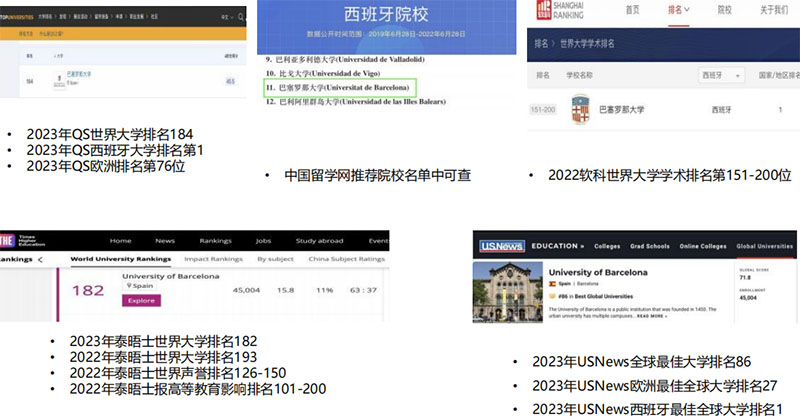Click the purple Explore button
Image resolution: width=800 pixels, height=420 pixels.
[x=141, y=301]
